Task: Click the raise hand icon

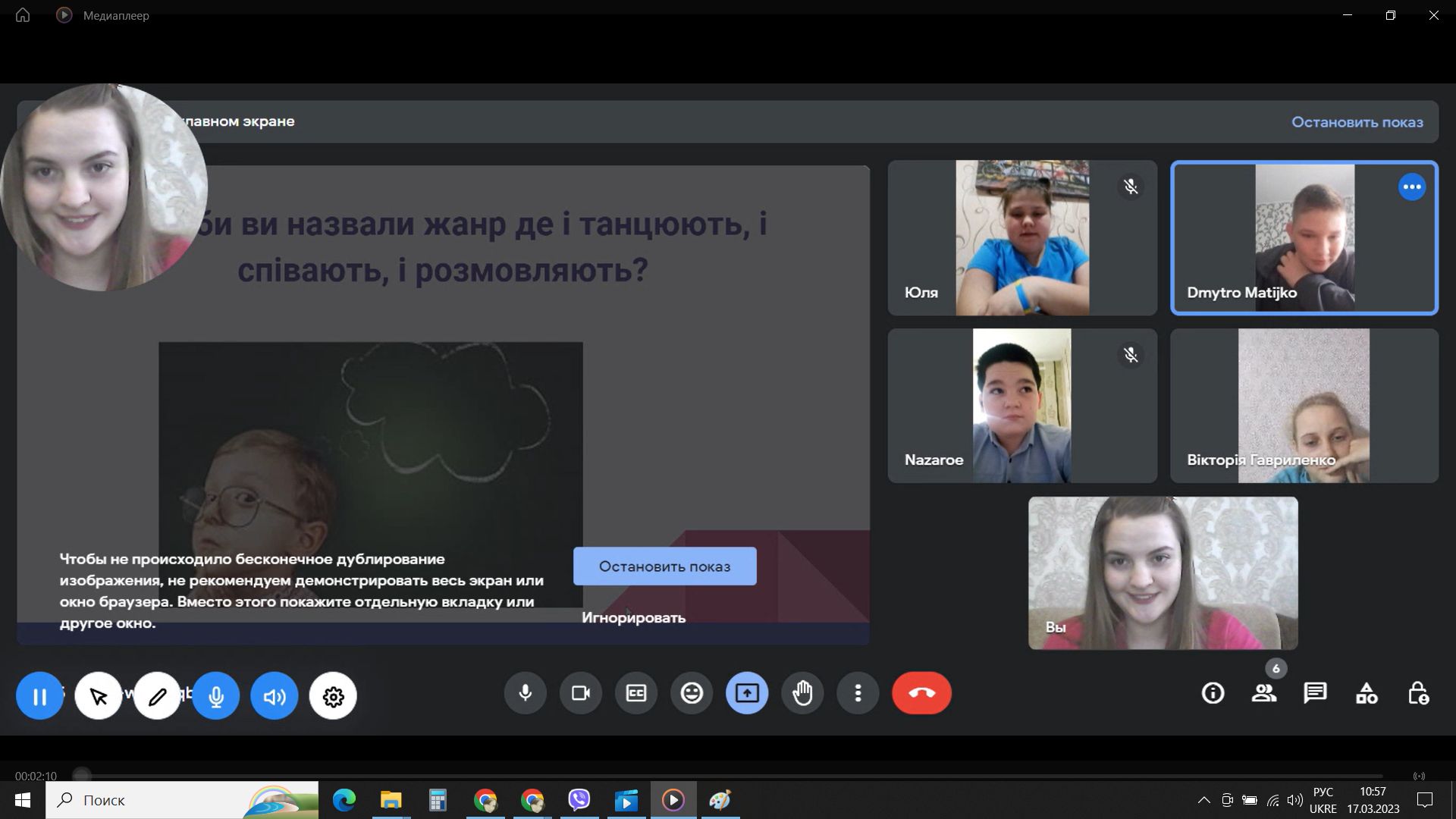Action: click(802, 693)
